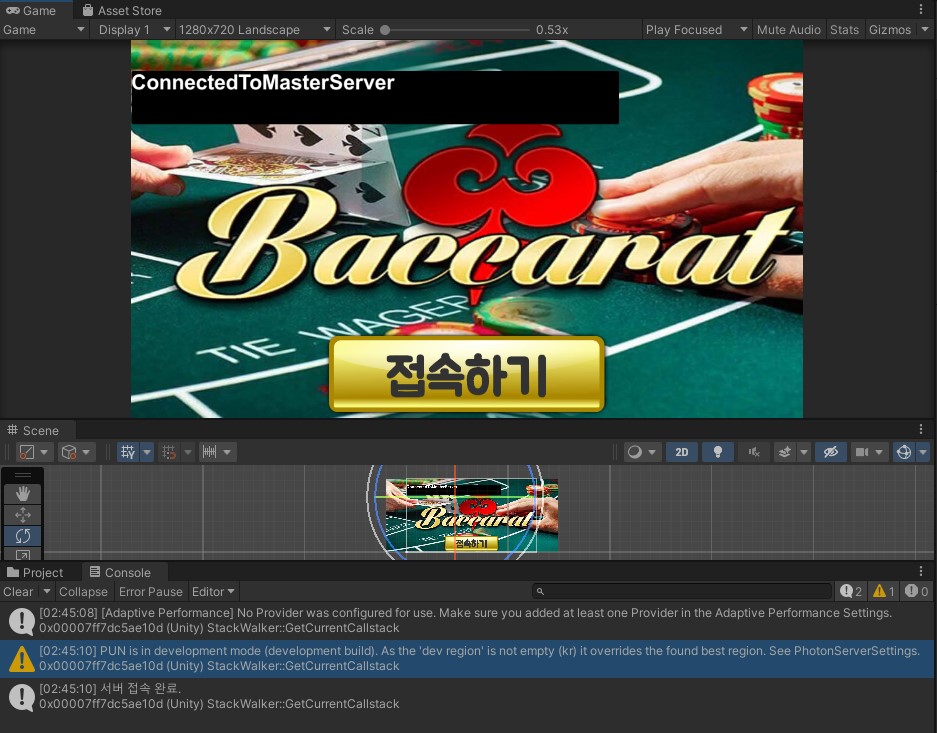937x733 pixels.
Task: Open Game view Gizmos dropdown arrow
Action: click(924, 30)
